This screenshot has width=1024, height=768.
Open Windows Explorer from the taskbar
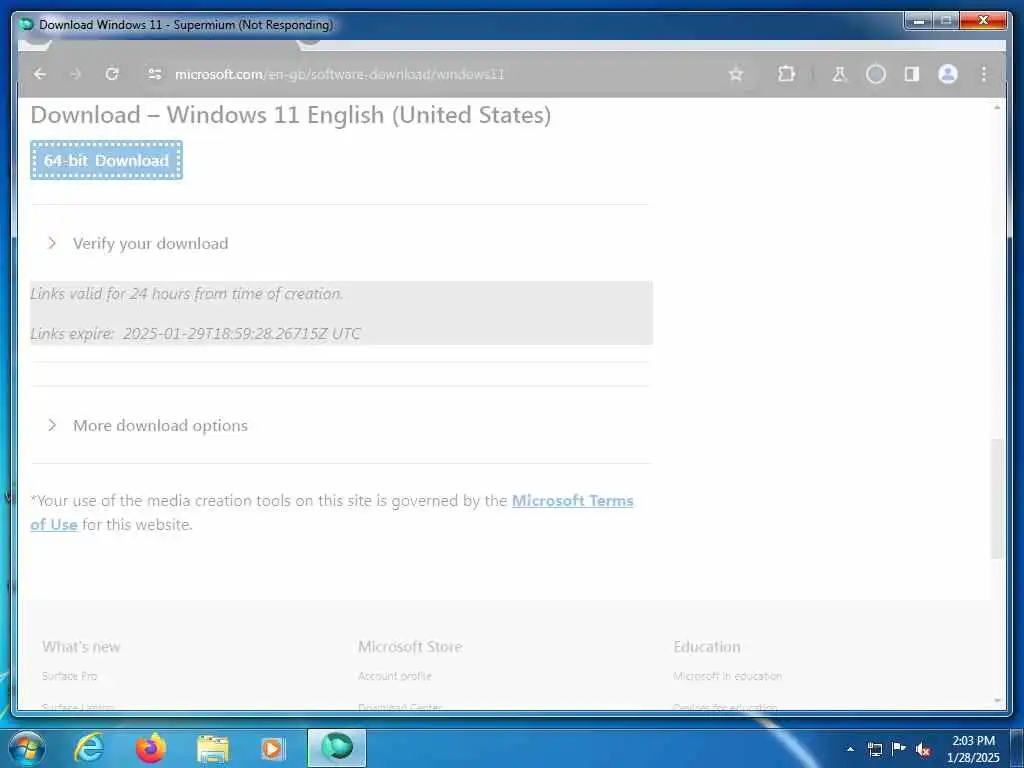pyautogui.click(x=213, y=749)
